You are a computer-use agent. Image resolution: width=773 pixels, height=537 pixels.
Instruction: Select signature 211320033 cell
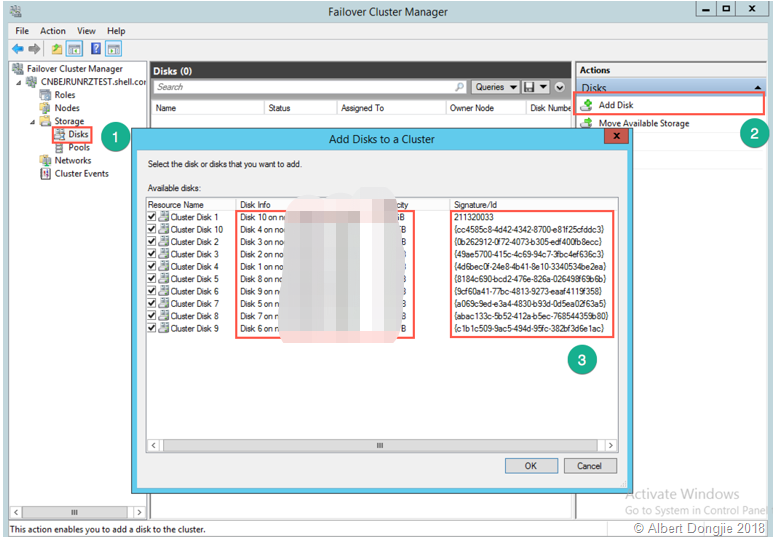coord(474,217)
